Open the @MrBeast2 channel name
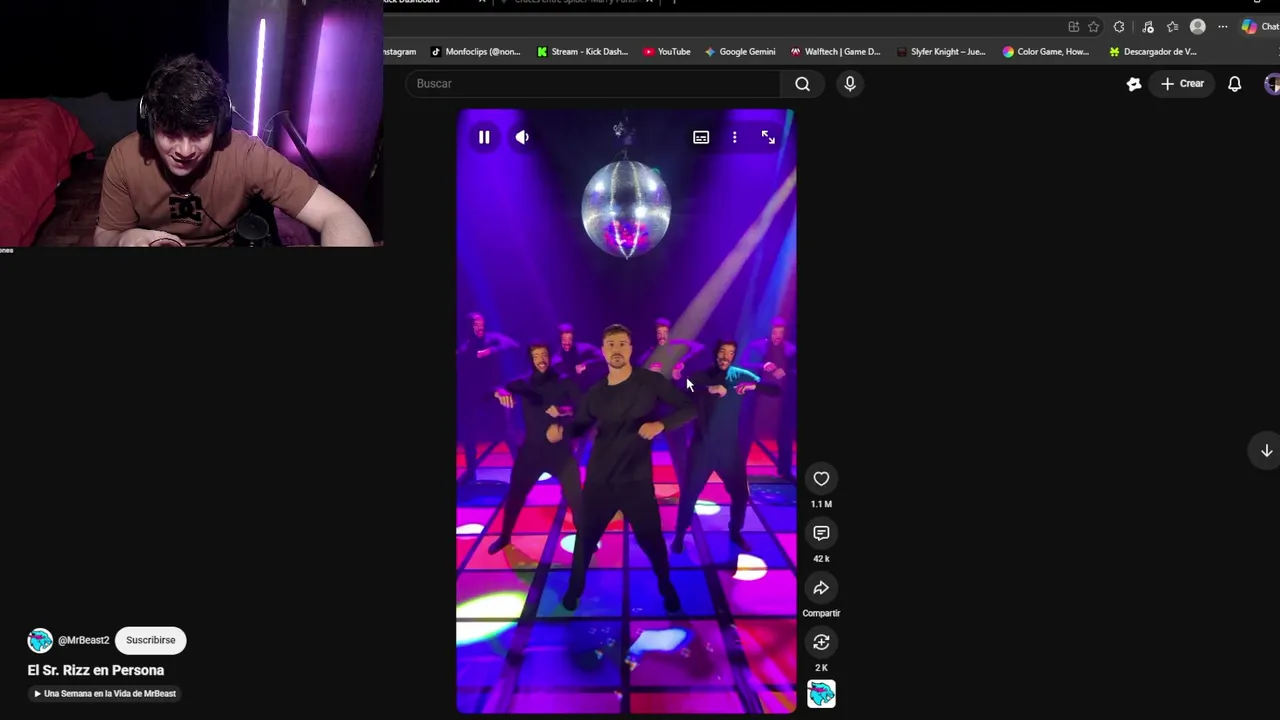 click(x=83, y=640)
